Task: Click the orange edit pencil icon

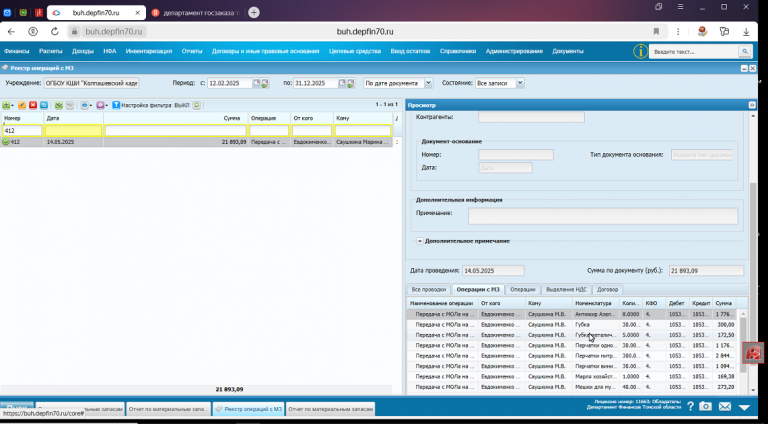Action: point(22,105)
